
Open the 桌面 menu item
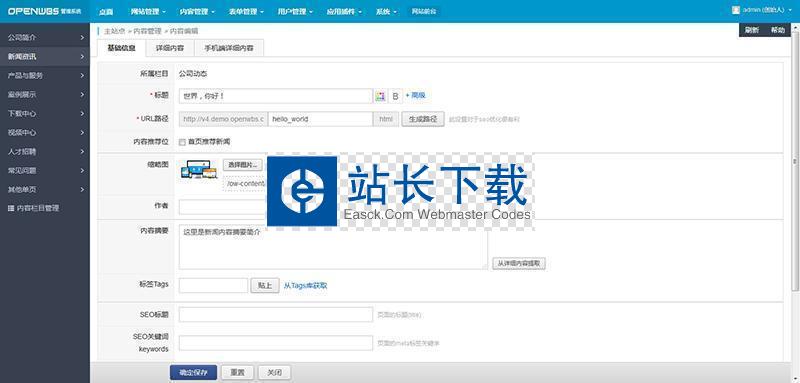pos(106,11)
